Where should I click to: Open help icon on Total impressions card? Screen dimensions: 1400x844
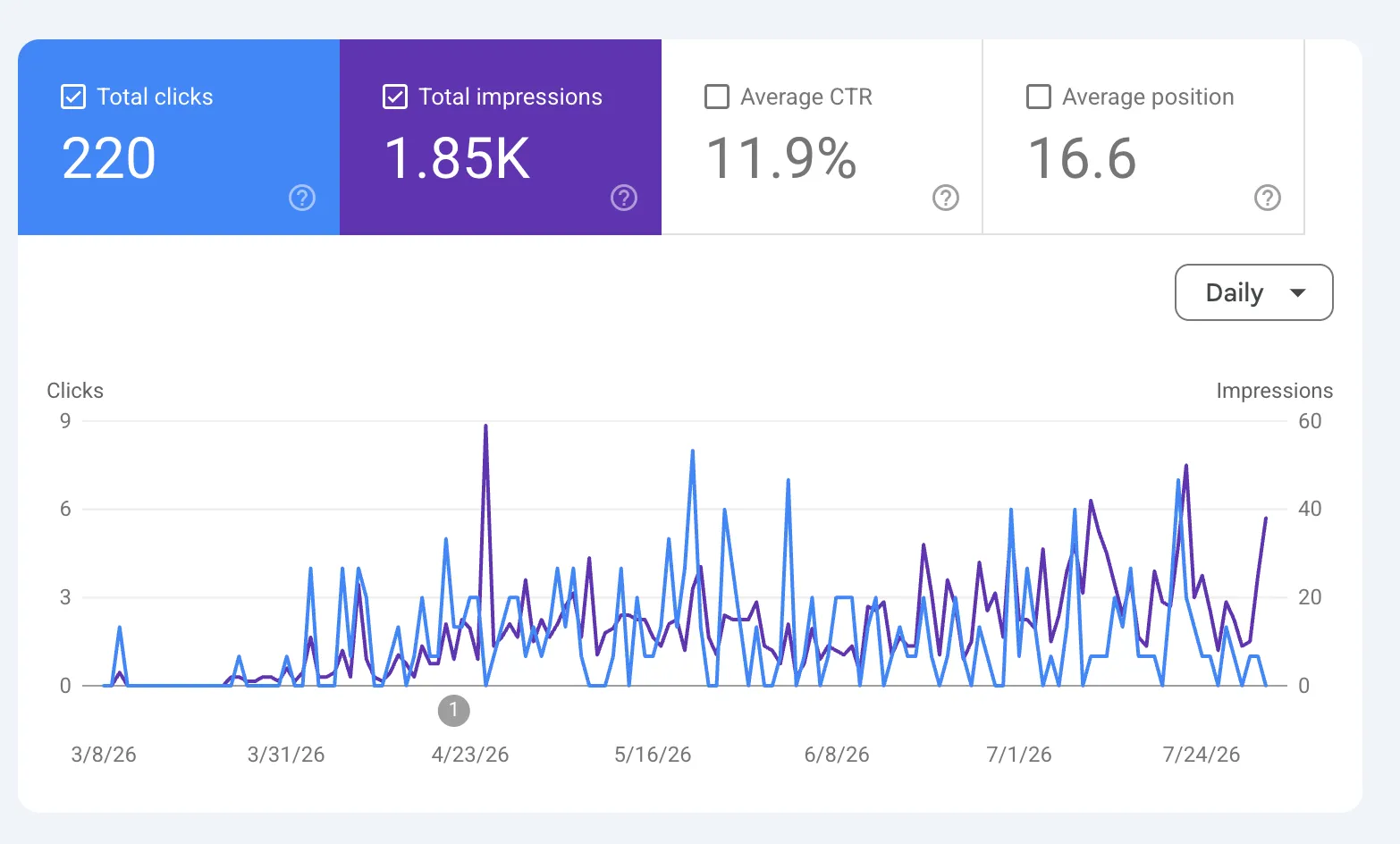pyautogui.click(x=624, y=198)
